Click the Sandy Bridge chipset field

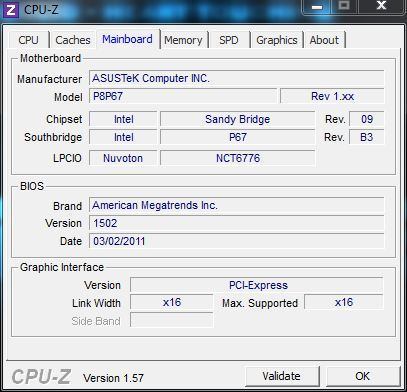[237, 119]
